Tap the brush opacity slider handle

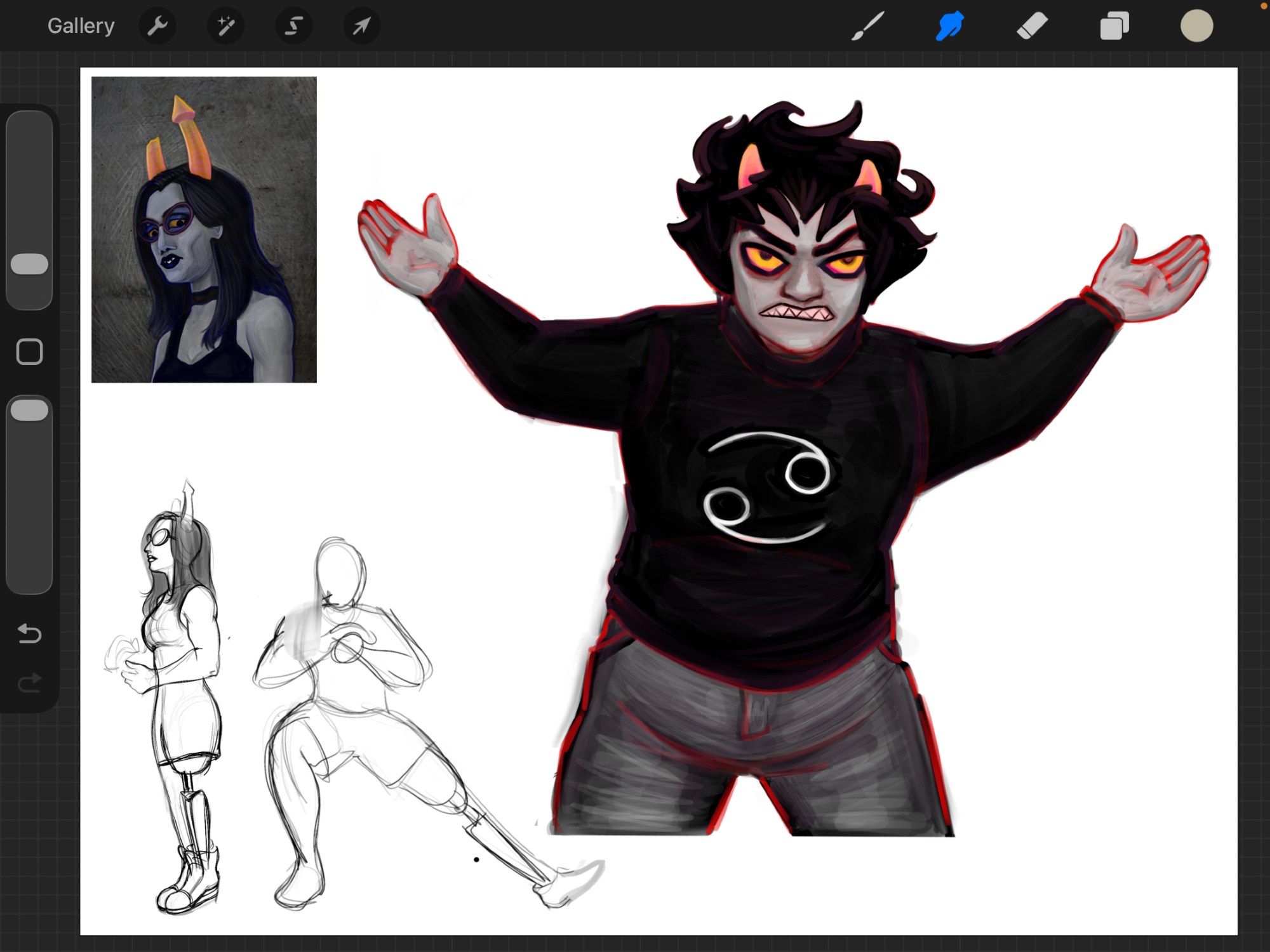[x=29, y=410]
